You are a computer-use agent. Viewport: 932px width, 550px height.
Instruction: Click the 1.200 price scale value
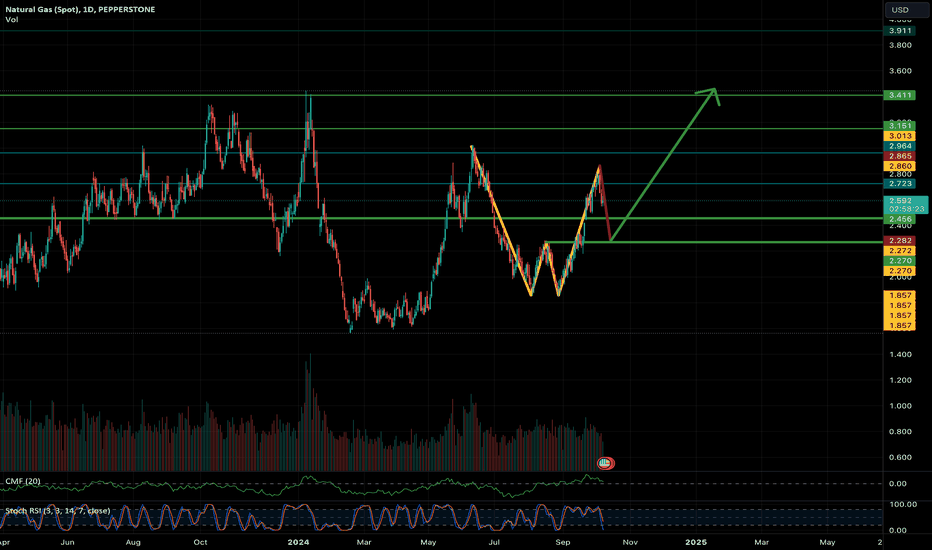(x=900, y=380)
